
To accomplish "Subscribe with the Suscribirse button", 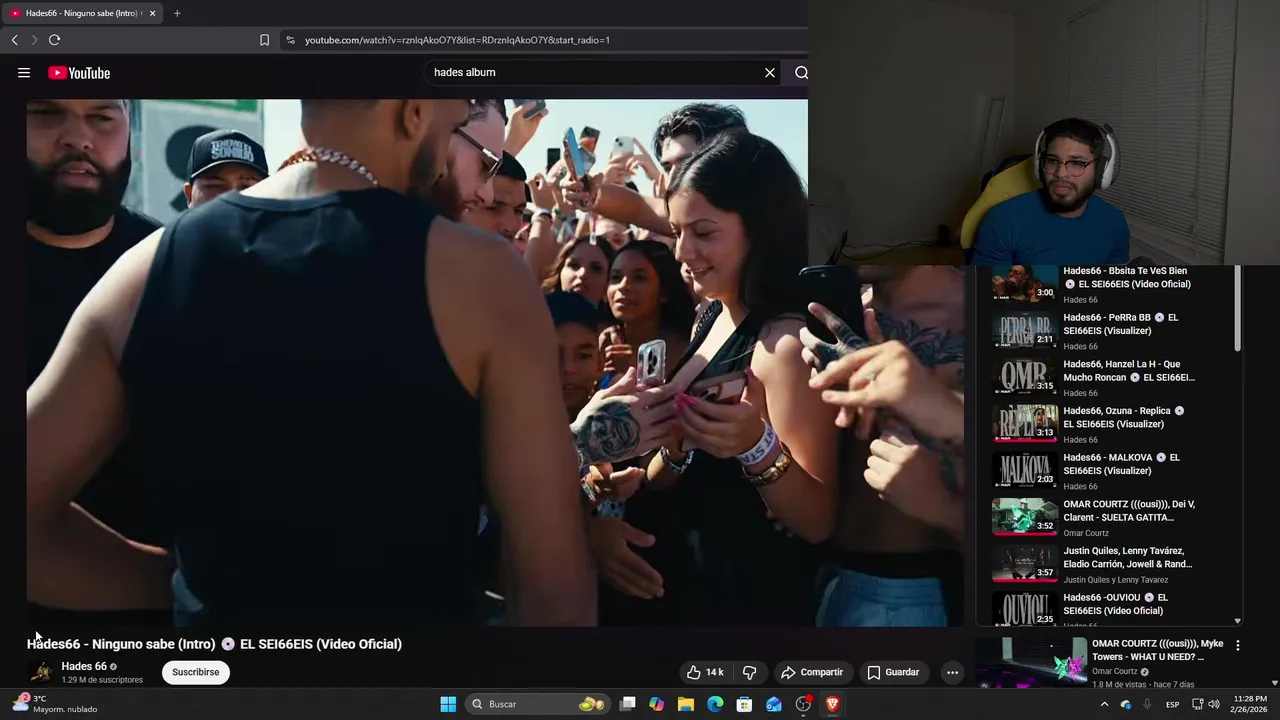I will coord(196,672).
